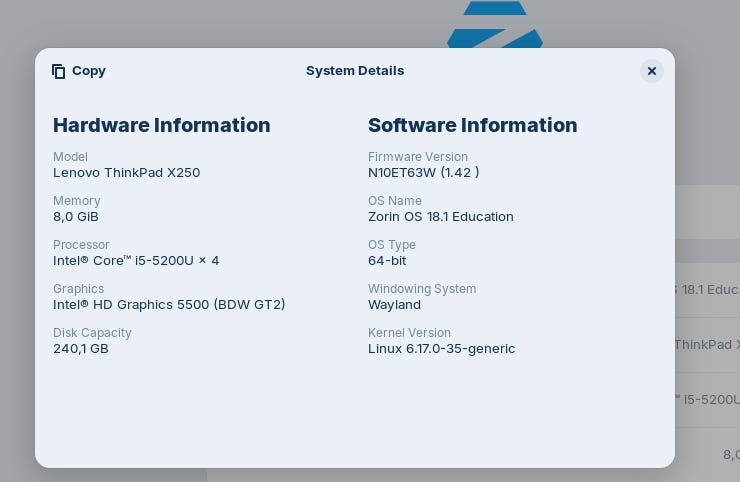
Task: Click the Intel Core i5-5200U processor value
Action: point(136,261)
